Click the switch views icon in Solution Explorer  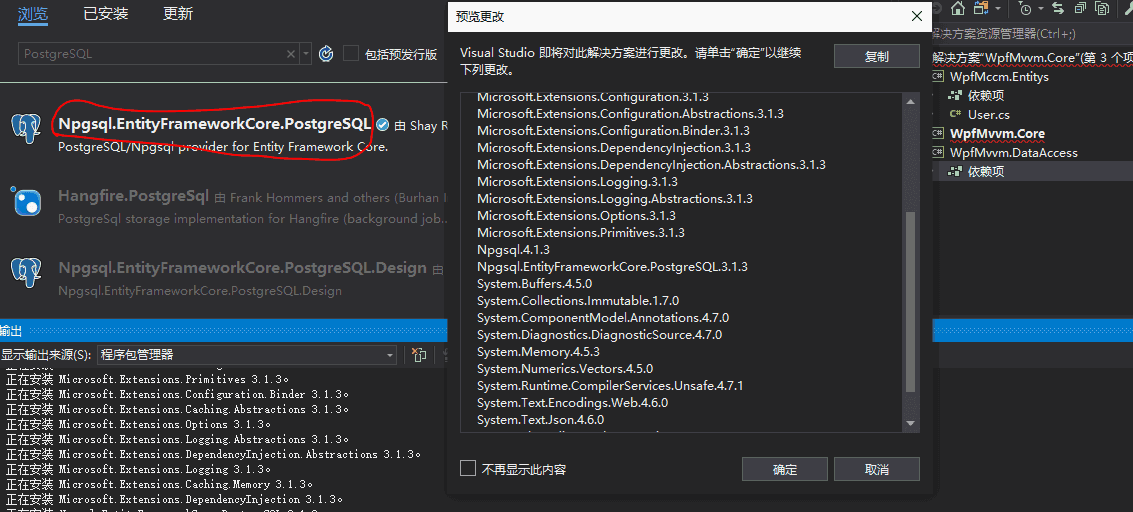[981, 9]
